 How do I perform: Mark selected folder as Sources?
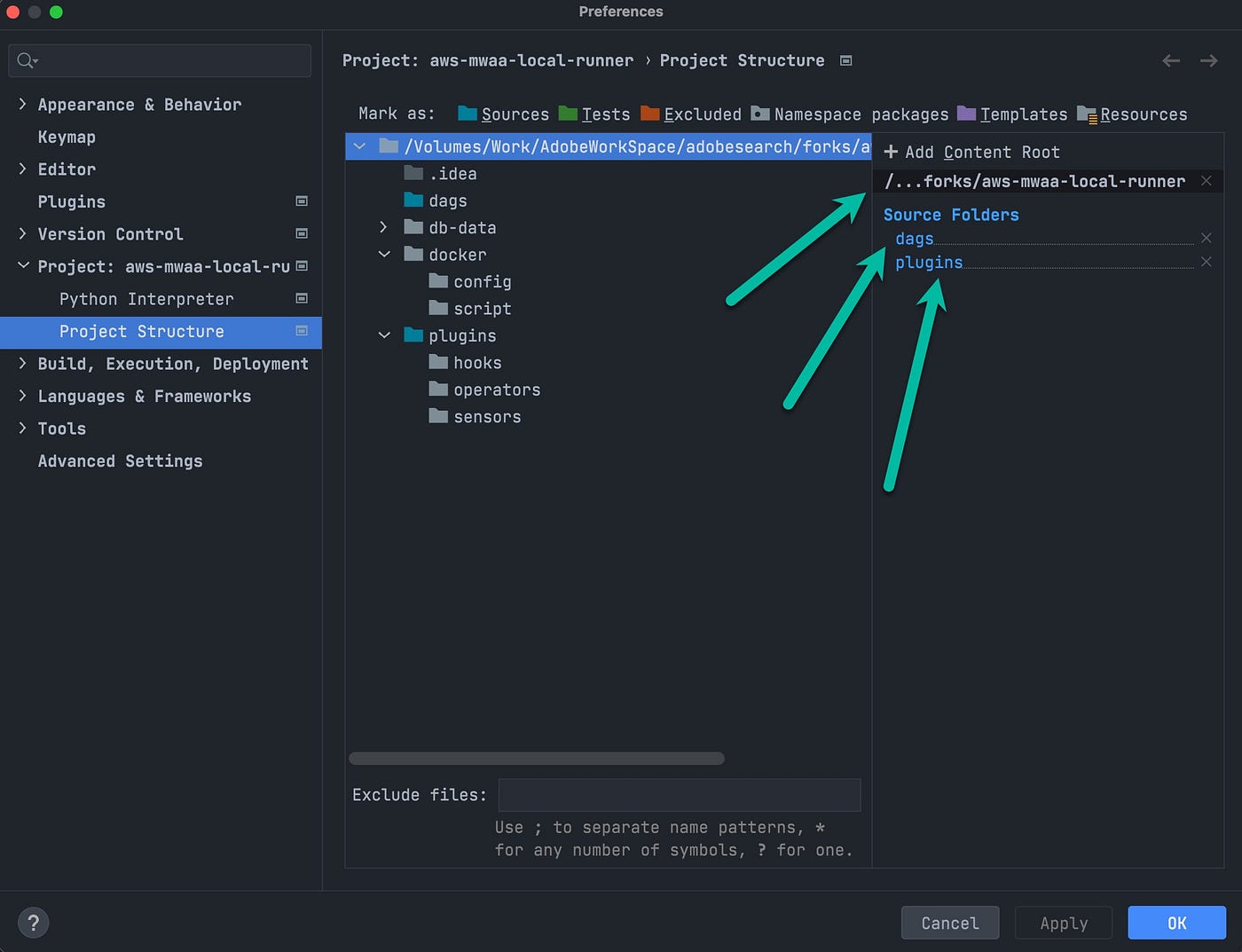point(503,114)
